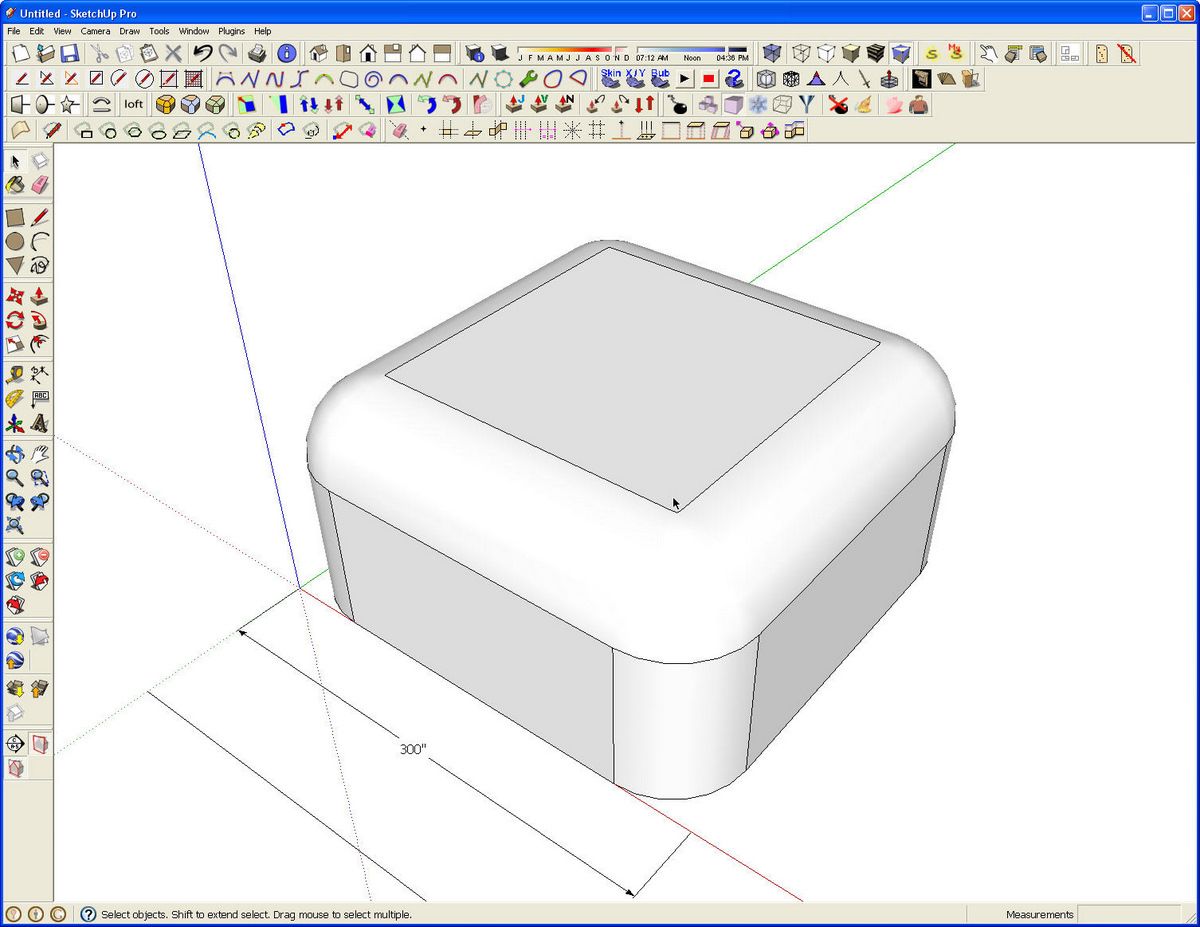Click the Zoom Extents tool

pos(15,526)
